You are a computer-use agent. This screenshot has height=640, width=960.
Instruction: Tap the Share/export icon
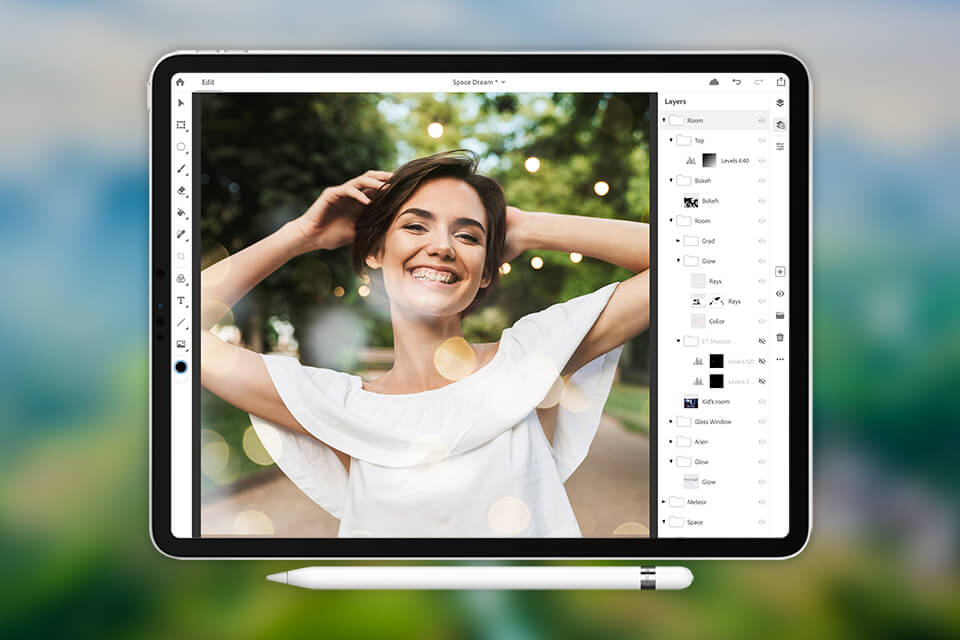coord(782,79)
